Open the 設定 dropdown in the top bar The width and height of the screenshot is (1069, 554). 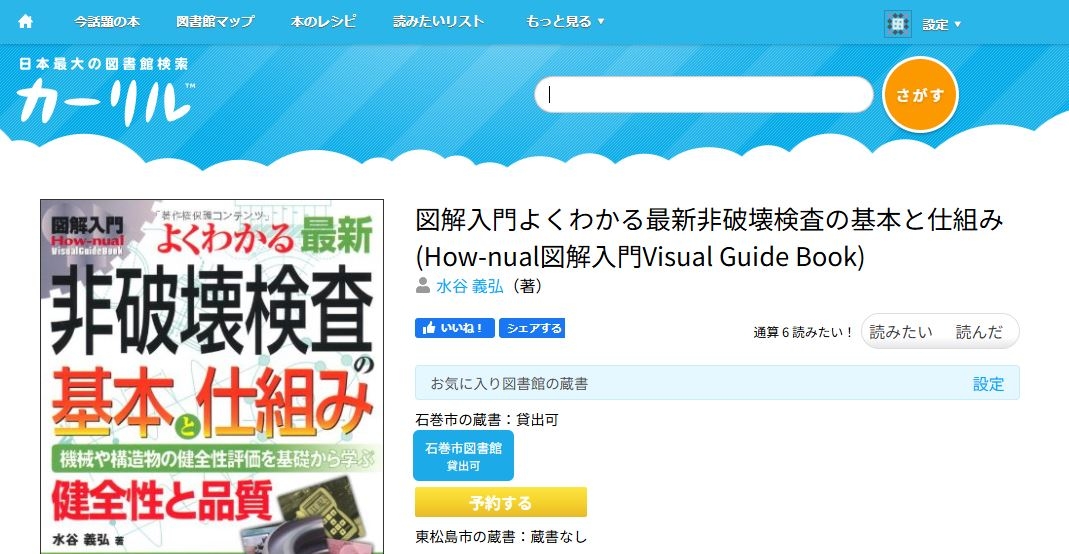pyautogui.click(x=941, y=25)
